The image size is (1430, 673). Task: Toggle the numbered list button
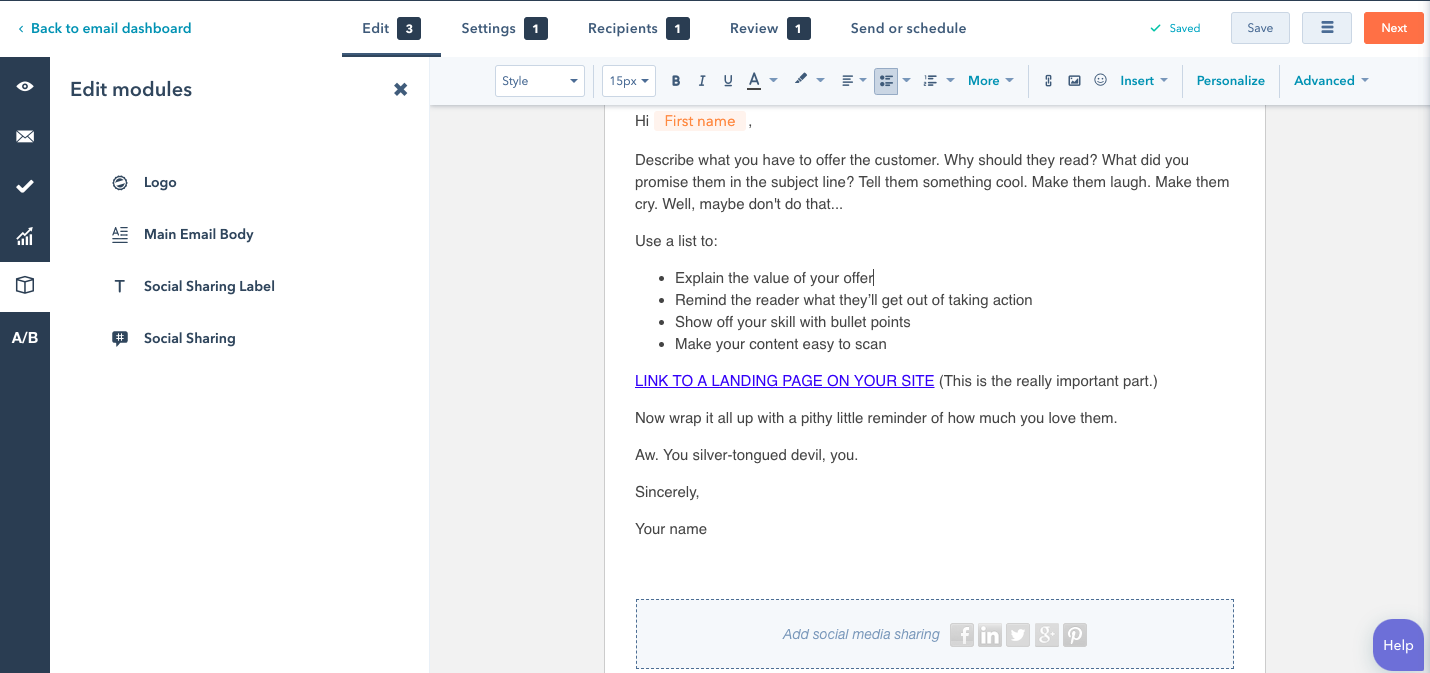[x=930, y=81]
